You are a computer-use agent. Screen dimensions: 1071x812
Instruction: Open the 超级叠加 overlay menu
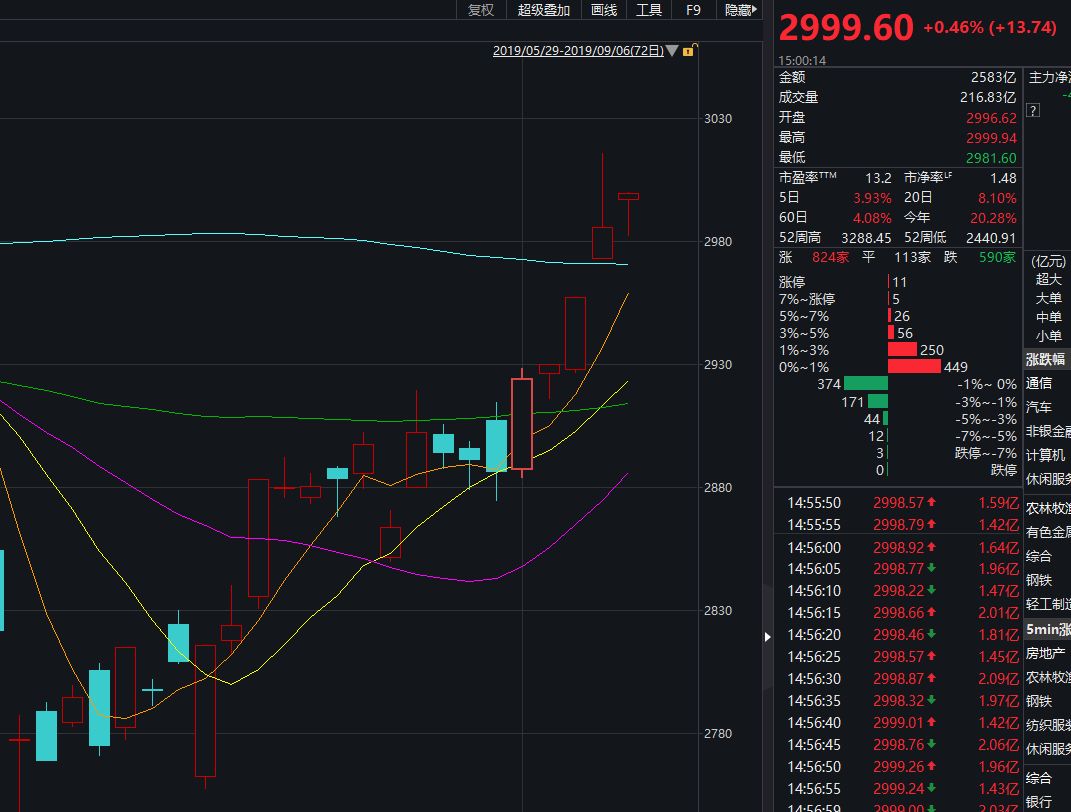[x=544, y=10]
